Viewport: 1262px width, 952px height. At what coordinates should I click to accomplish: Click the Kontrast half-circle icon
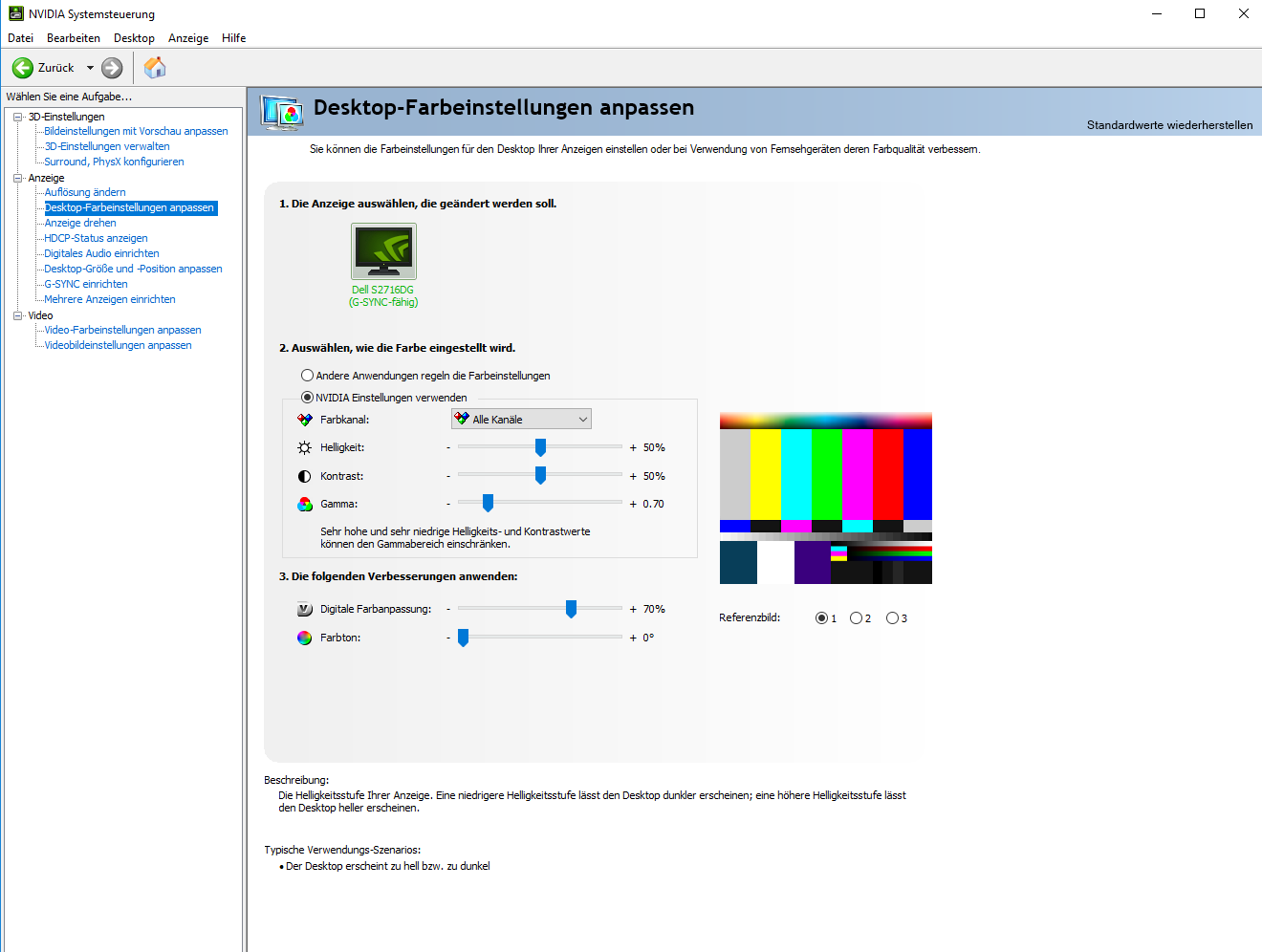pos(305,476)
